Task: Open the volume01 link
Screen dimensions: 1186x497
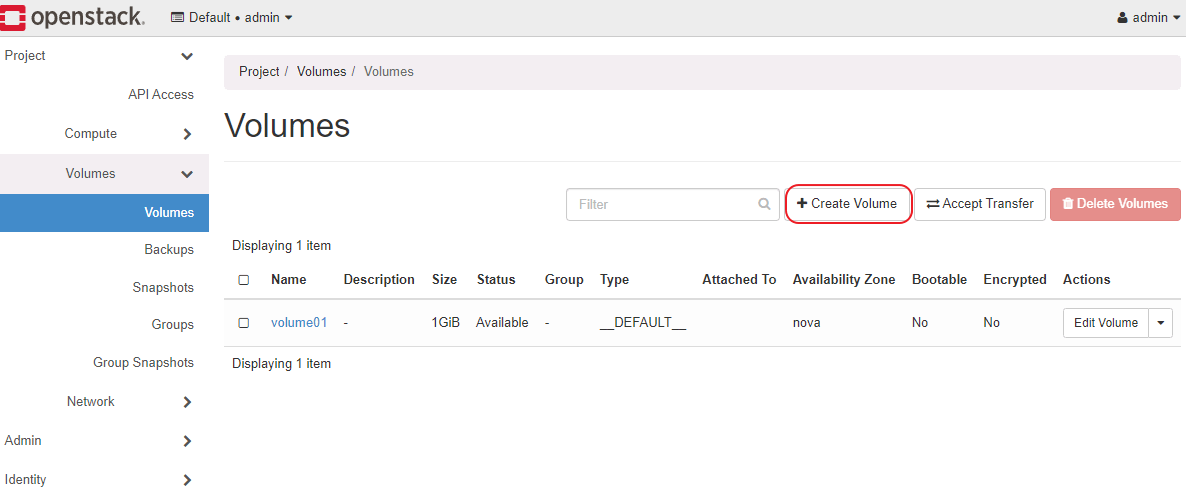Action: coord(298,323)
